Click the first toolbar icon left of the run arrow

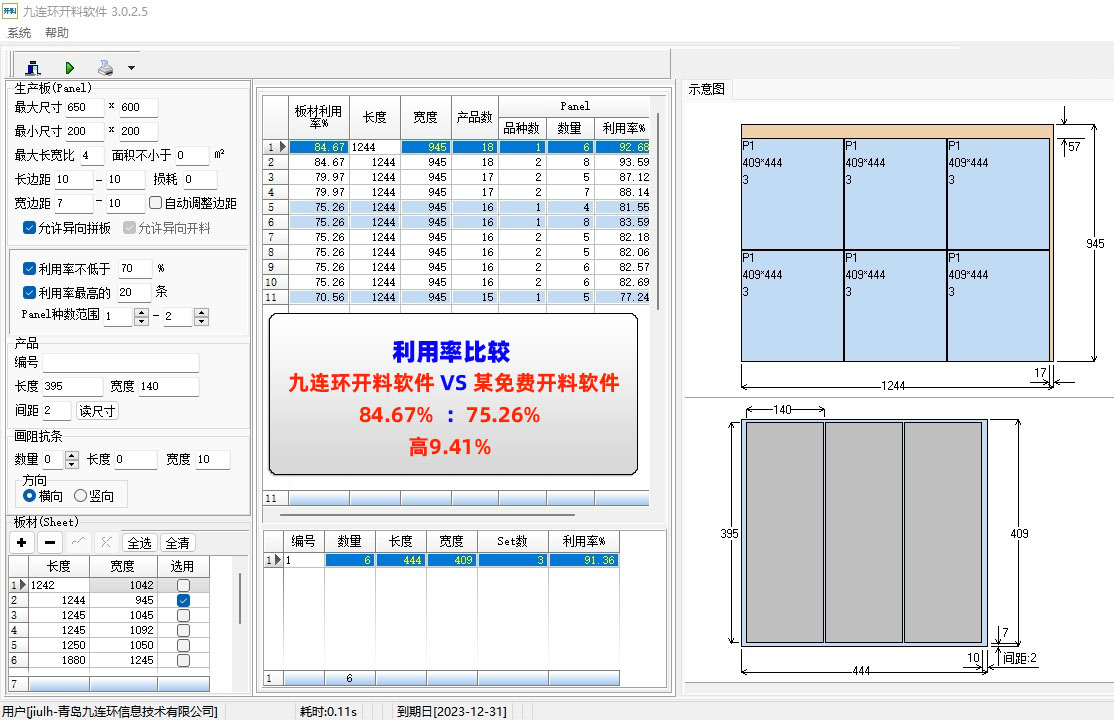click(x=33, y=68)
